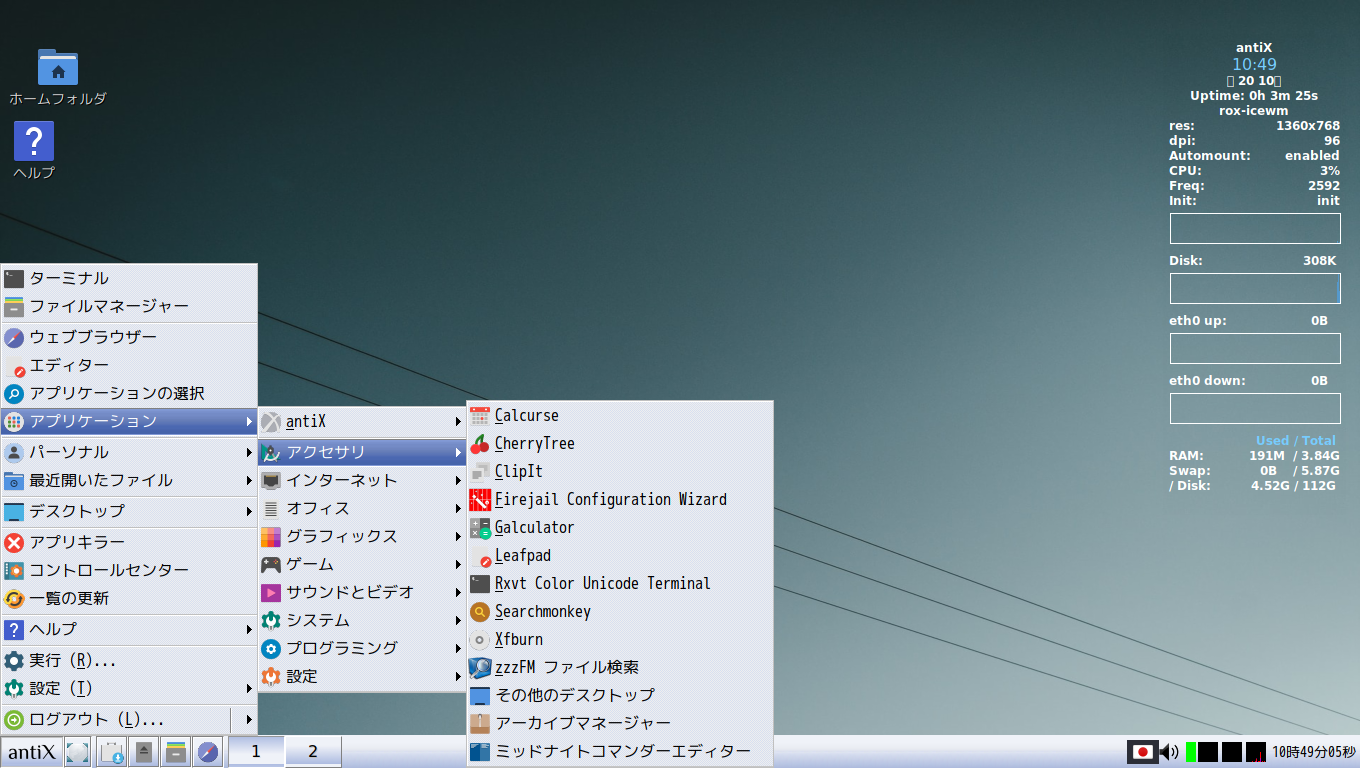
Task: Open zzzFM ファイル検索
Action: click(620, 667)
